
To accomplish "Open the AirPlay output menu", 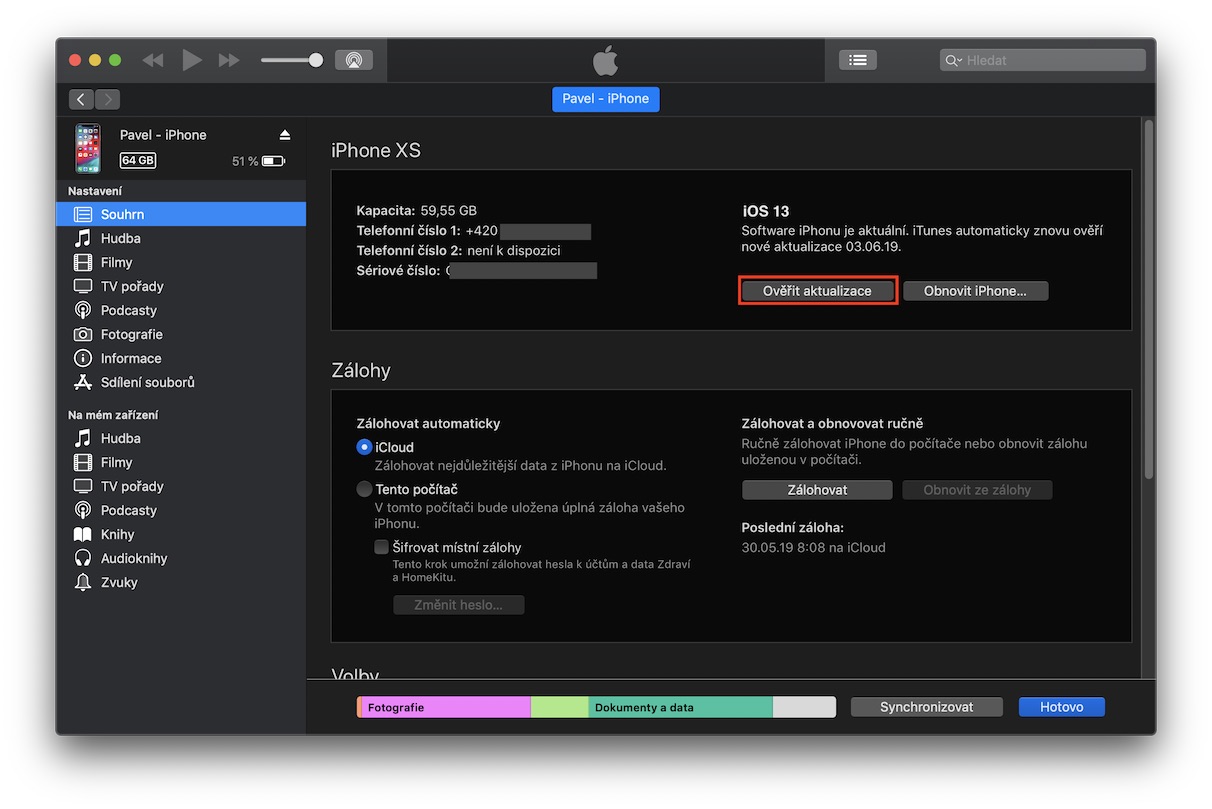I will point(354,60).
